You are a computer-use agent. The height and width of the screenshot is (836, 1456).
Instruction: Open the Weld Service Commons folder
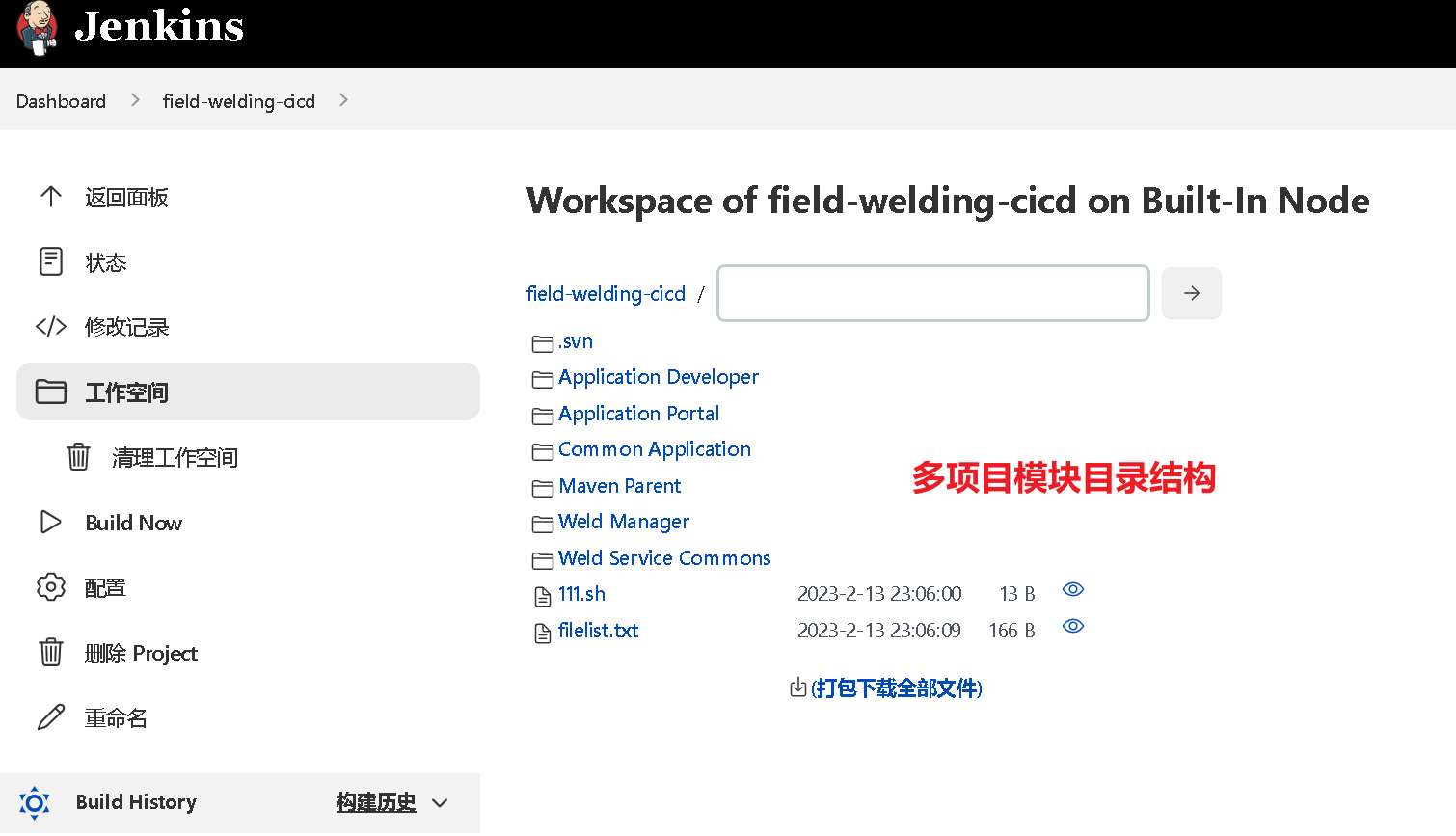click(664, 558)
